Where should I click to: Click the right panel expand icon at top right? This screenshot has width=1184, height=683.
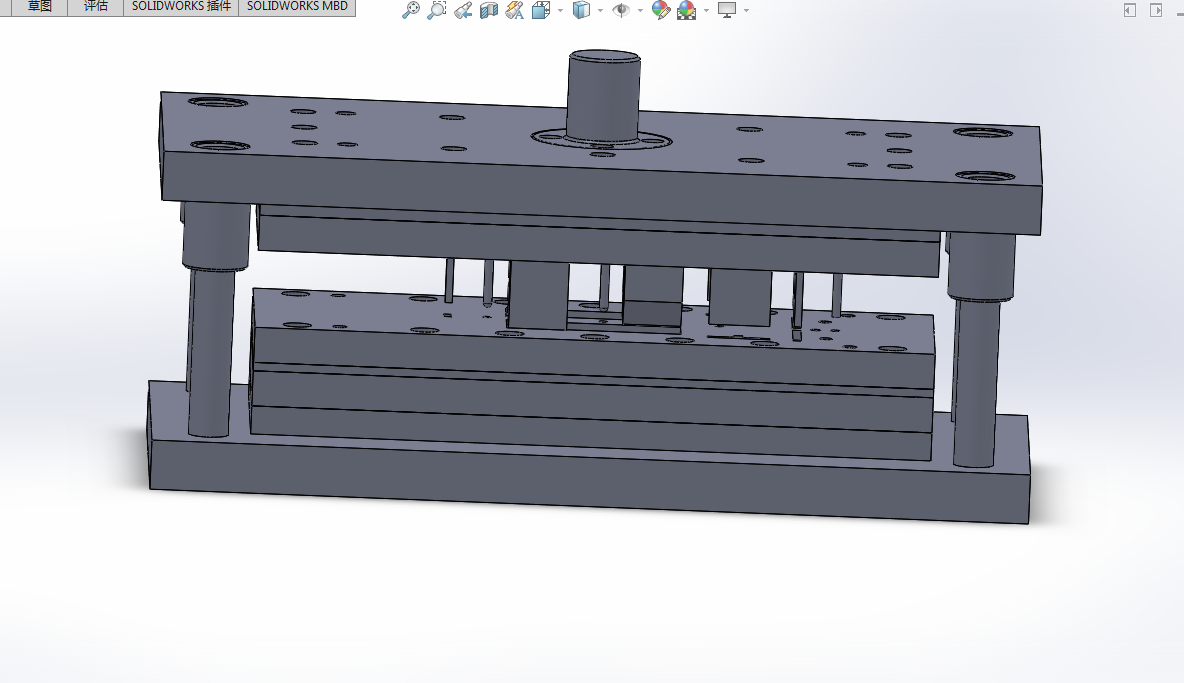1156,10
